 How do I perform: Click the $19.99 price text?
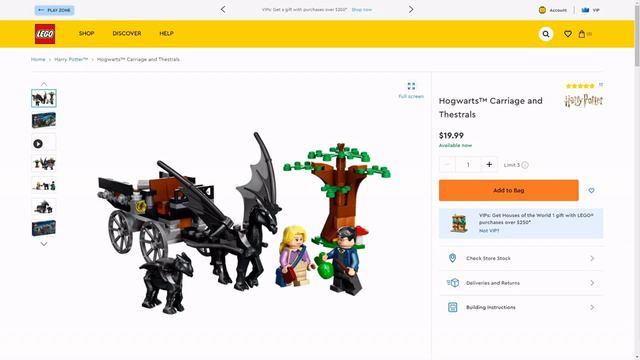(x=451, y=136)
